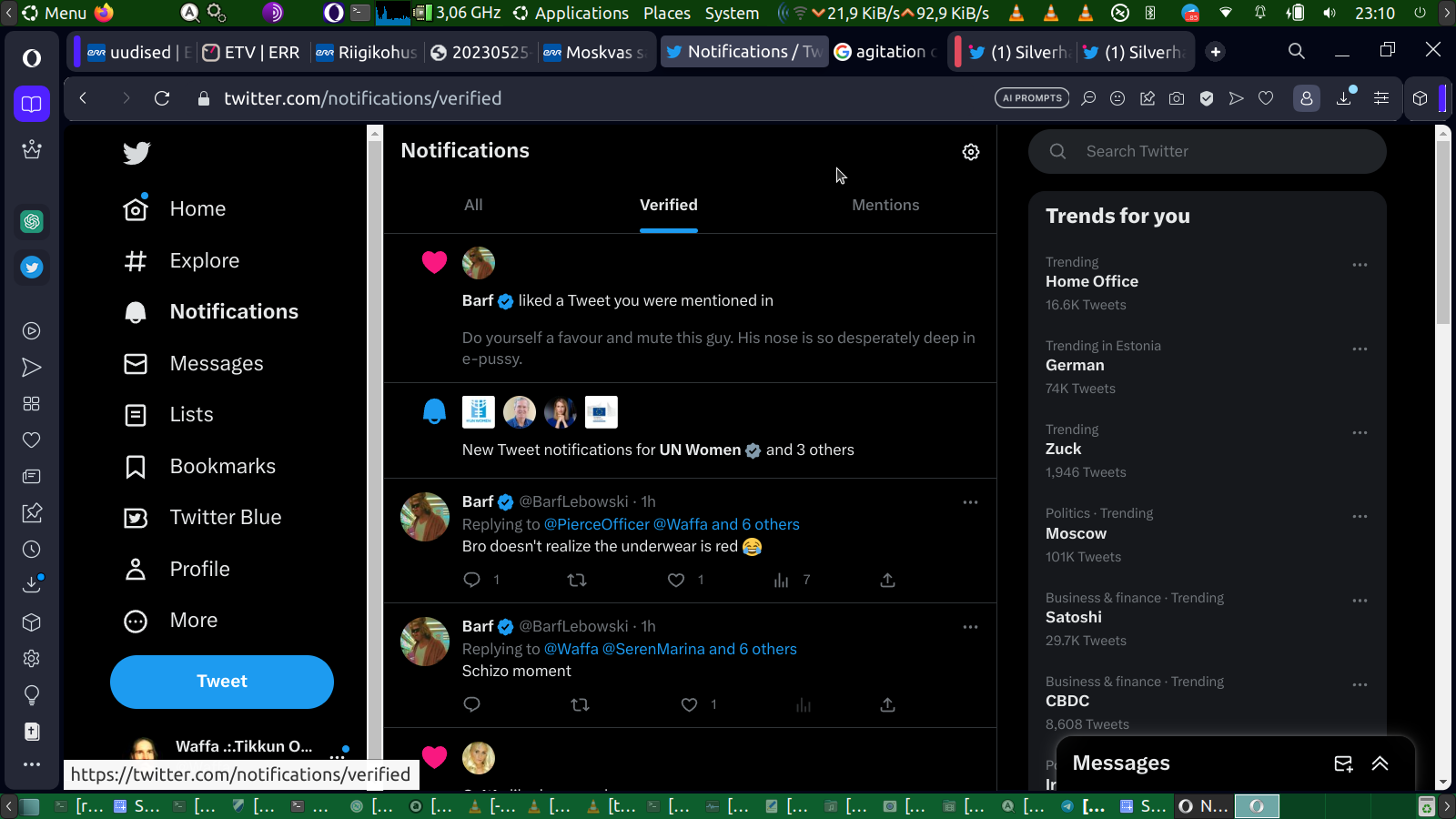Open Opera downloads from the address bar
The image size is (1456, 819).
pos(1344,98)
